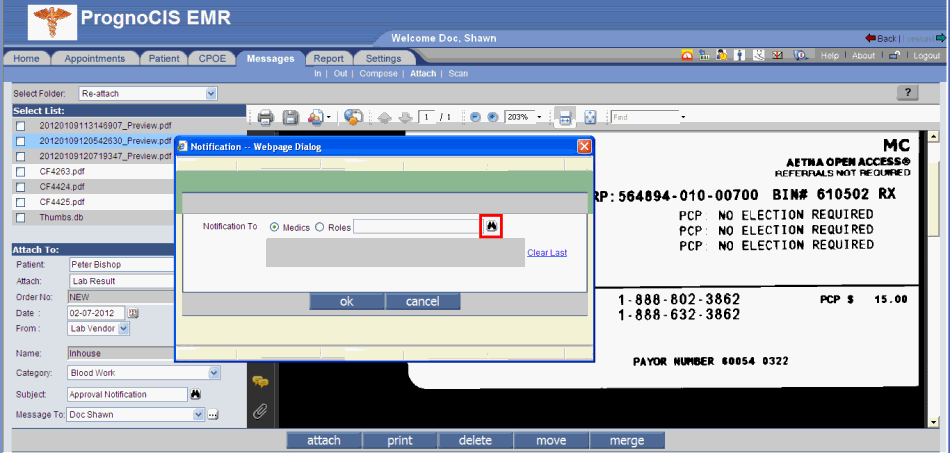The width and height of the screenshot is (950, 453).
Task: Open the Compose submenu under Messages
Action: pos(379,73)
